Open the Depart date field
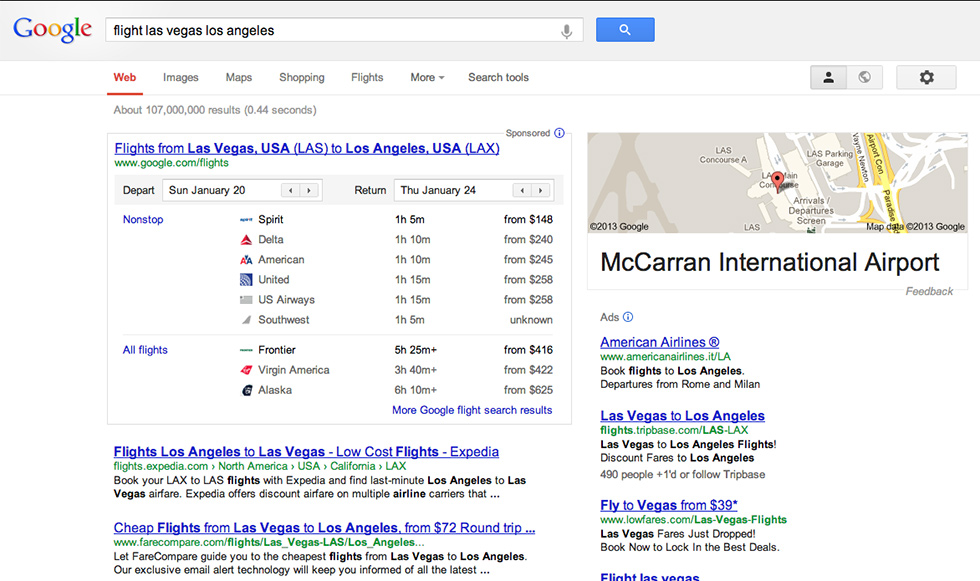 pyautogui.click(x=222, y=190)
